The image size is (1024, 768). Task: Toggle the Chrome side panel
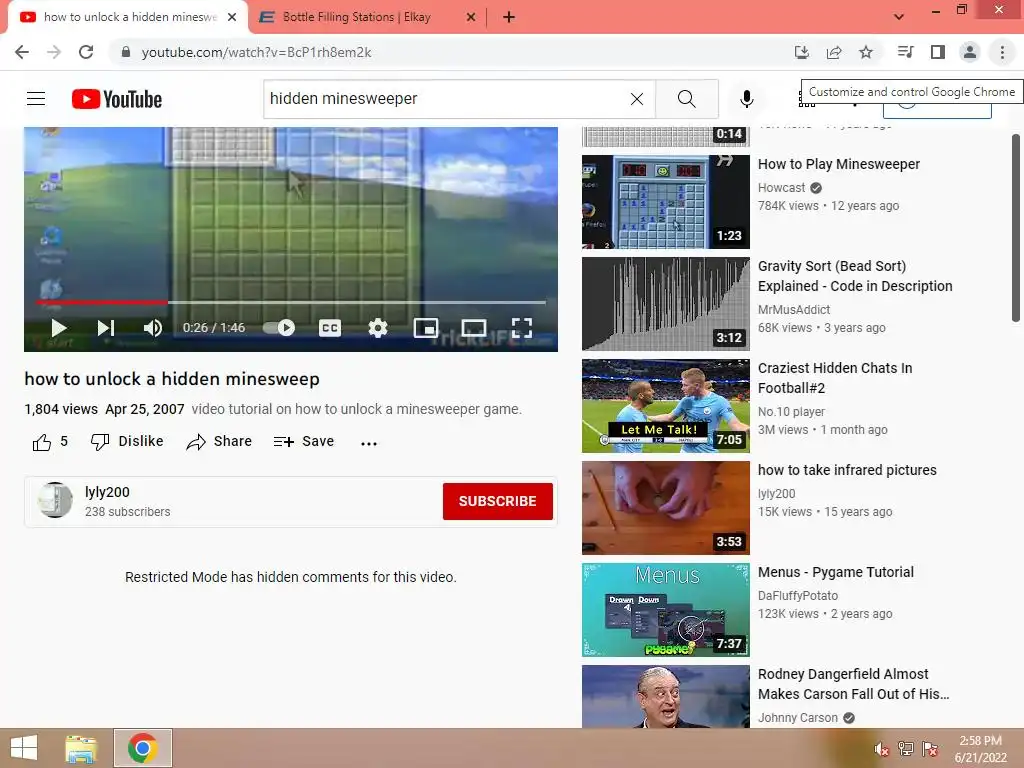pyautogui.click(x=938, y=52)
